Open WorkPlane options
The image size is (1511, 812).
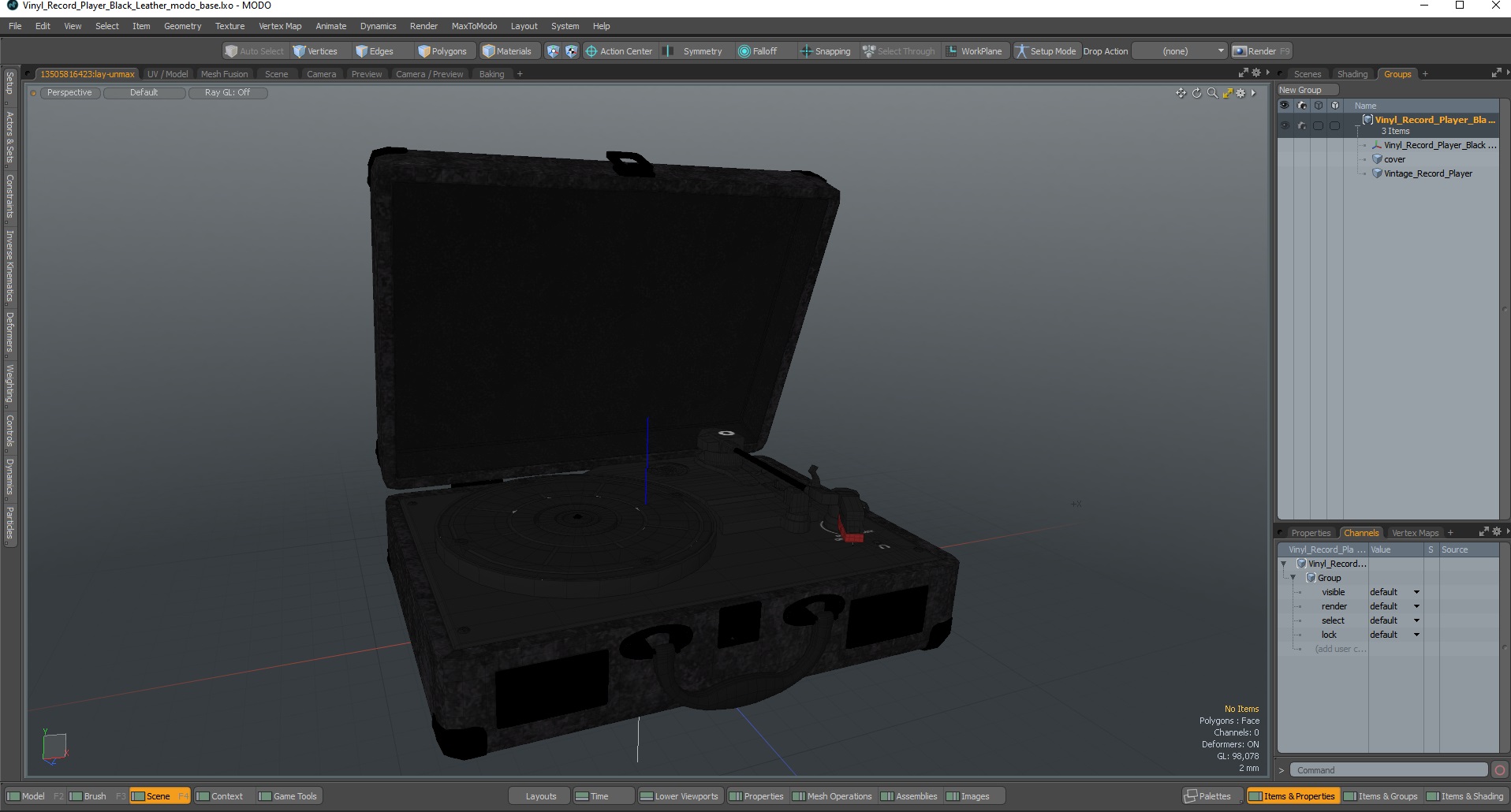tap(975, 51)
